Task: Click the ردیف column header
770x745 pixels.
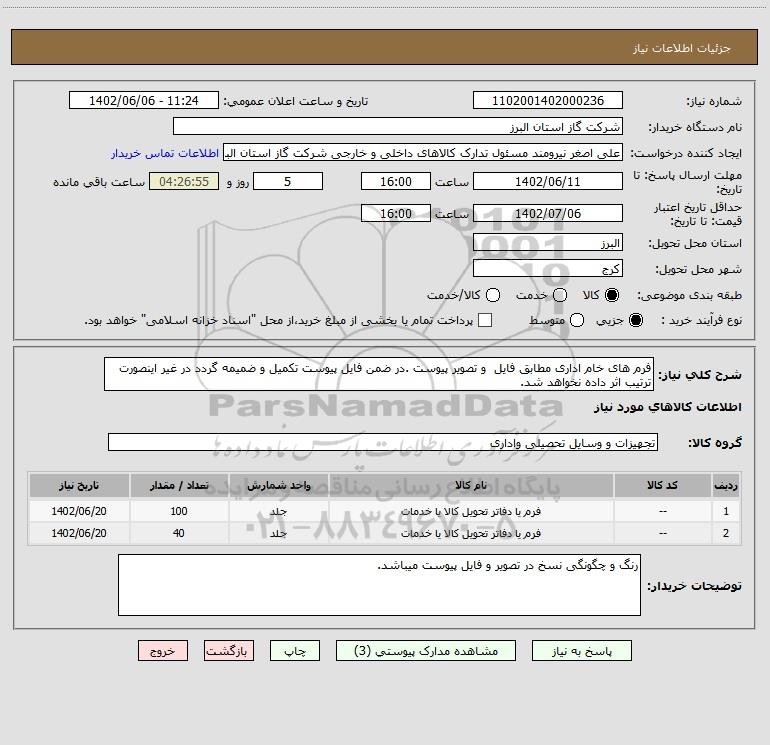Action: coord(726,485)
